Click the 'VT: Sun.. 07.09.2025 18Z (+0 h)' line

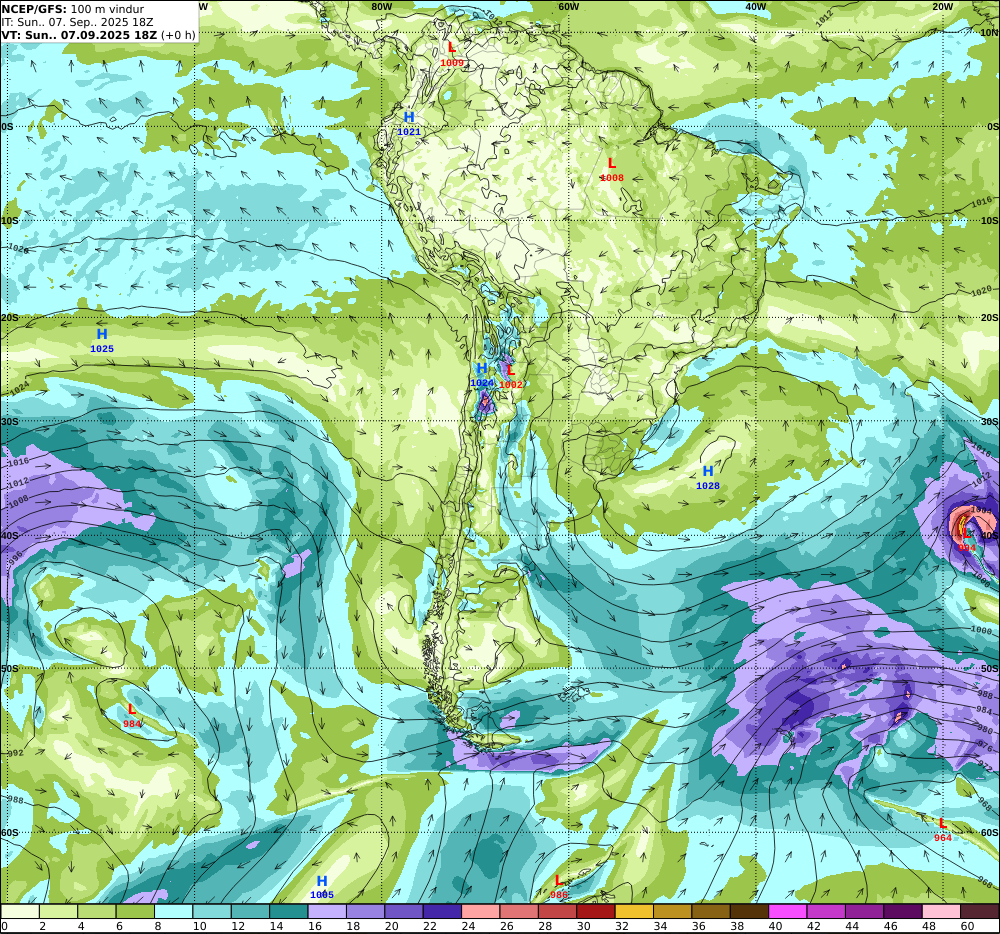click(98, 34)
